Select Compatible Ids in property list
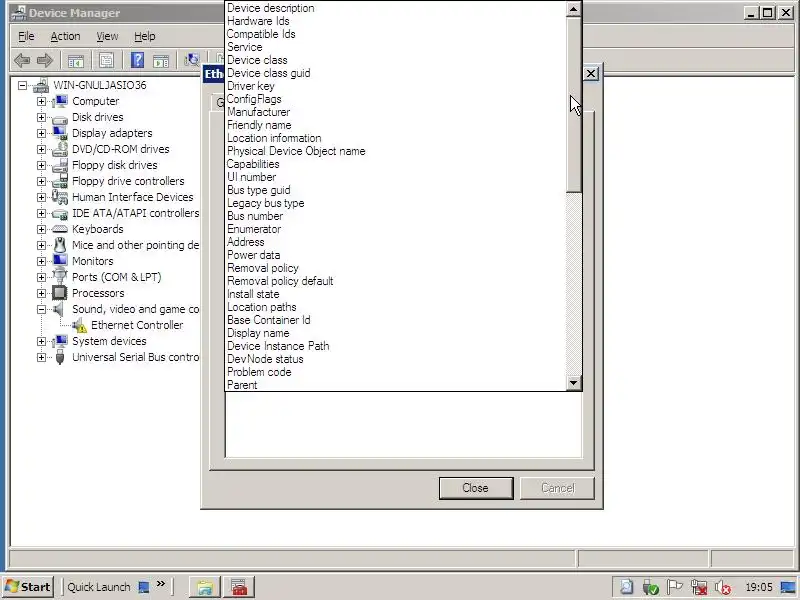800x600 pixels. (396, 34)
